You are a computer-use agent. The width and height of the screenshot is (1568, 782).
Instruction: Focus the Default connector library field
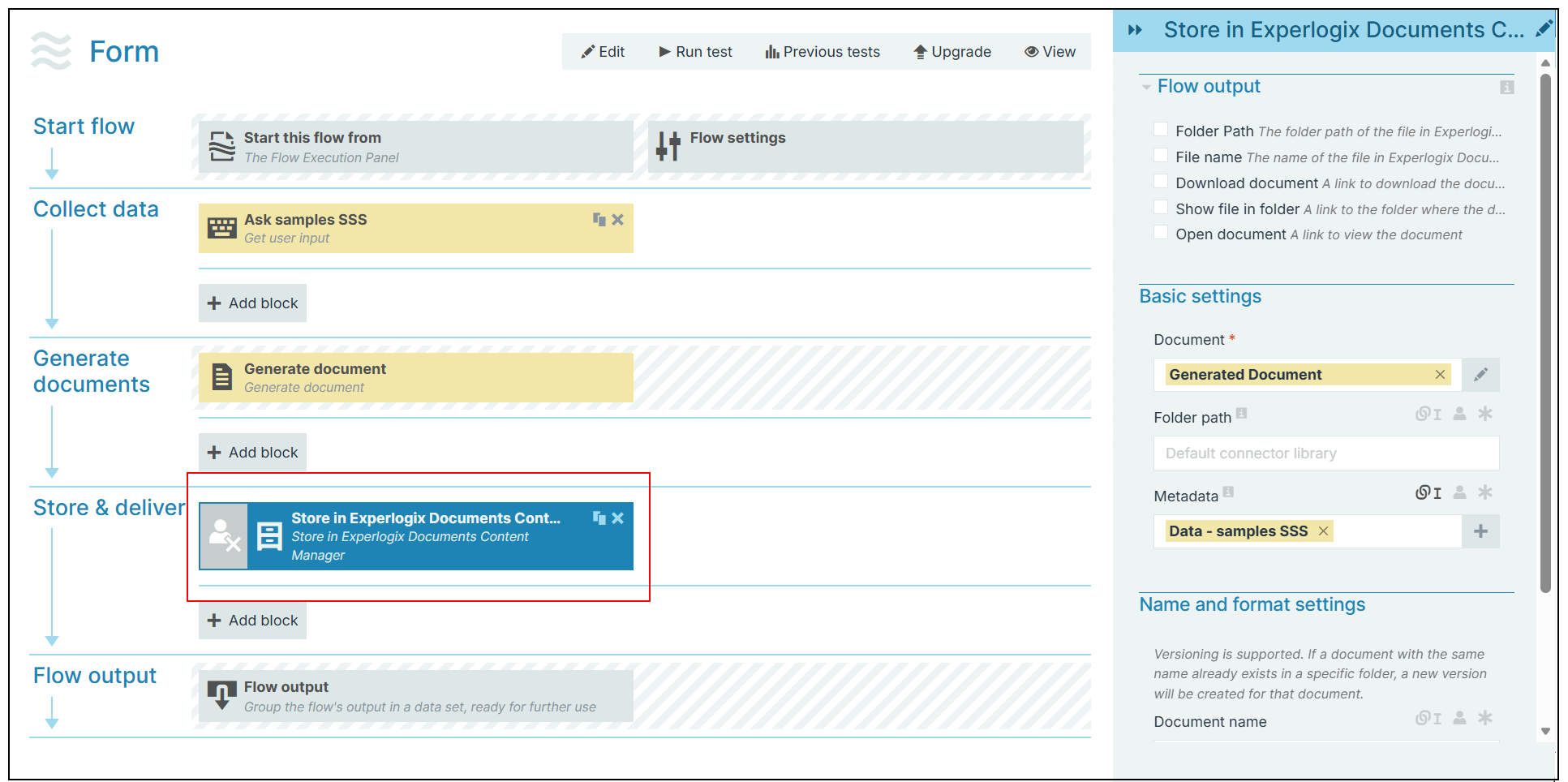coord(1326,453)
